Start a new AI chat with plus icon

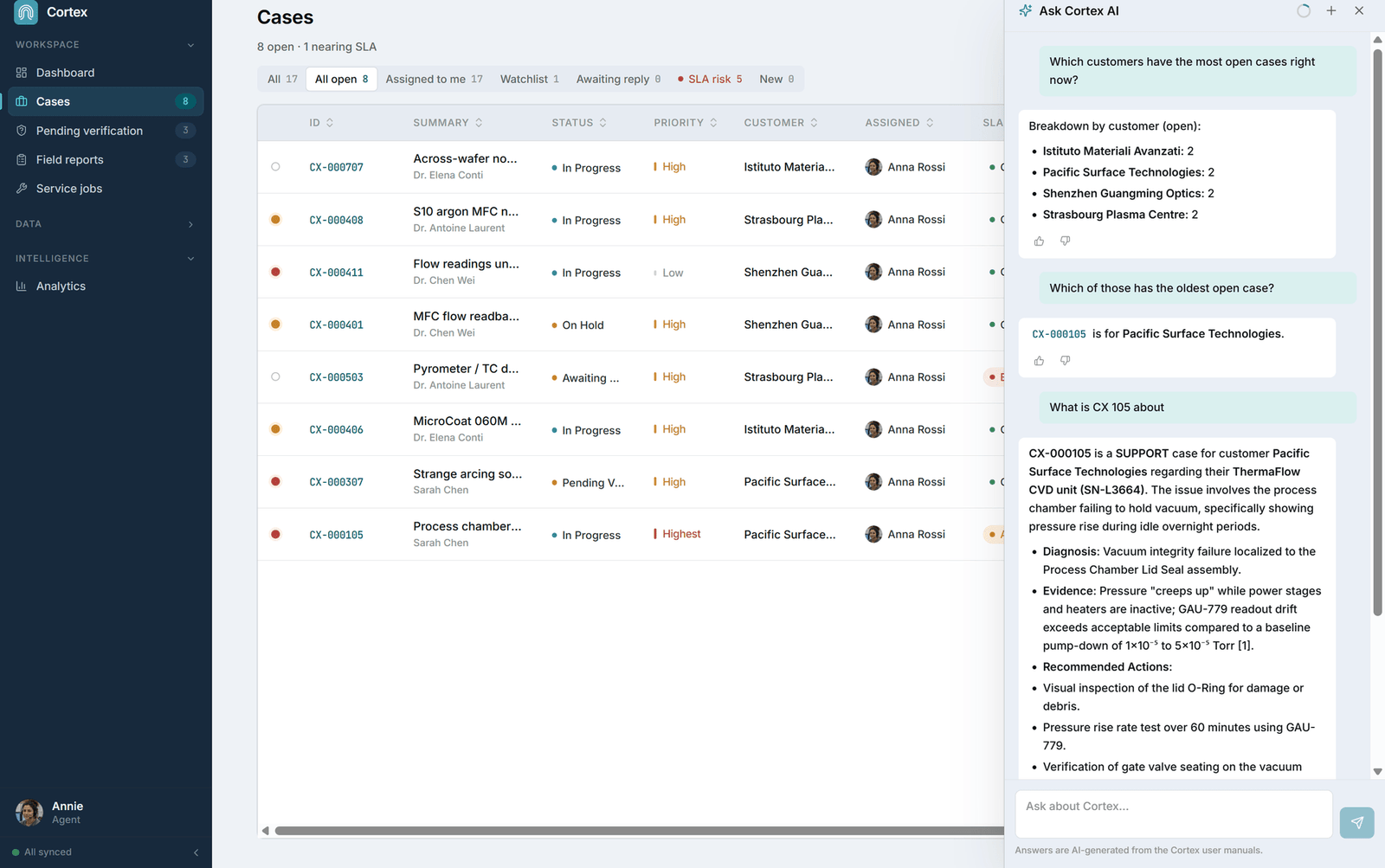pyautogui.click(x=1331, y=11)
